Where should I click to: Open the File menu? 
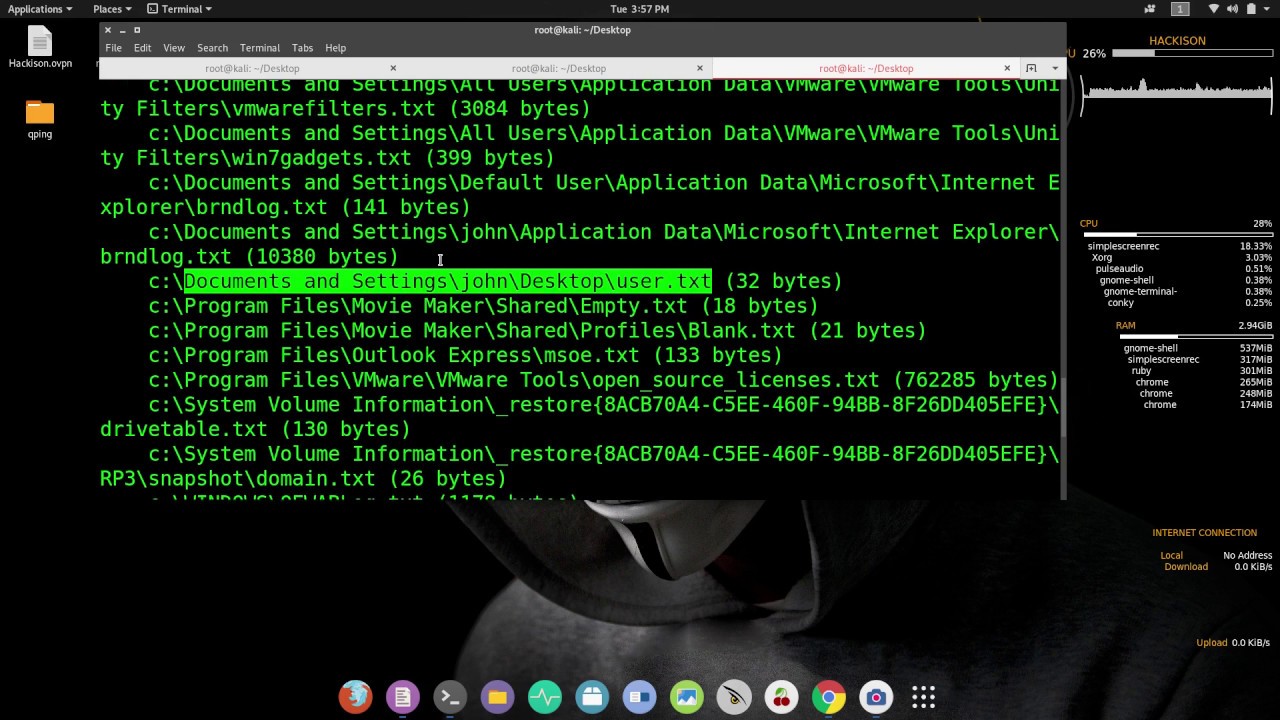point(113,48)
